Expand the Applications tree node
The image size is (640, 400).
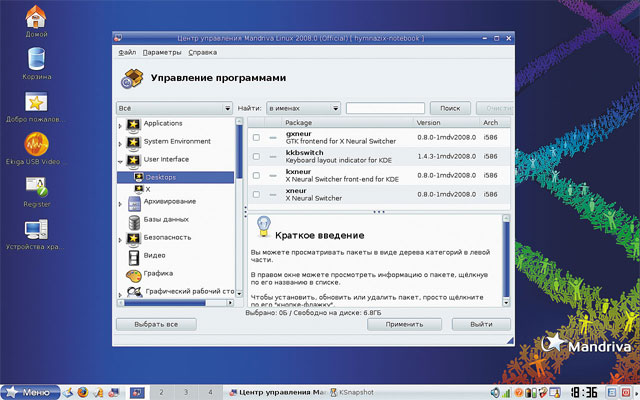coord(120,126)
